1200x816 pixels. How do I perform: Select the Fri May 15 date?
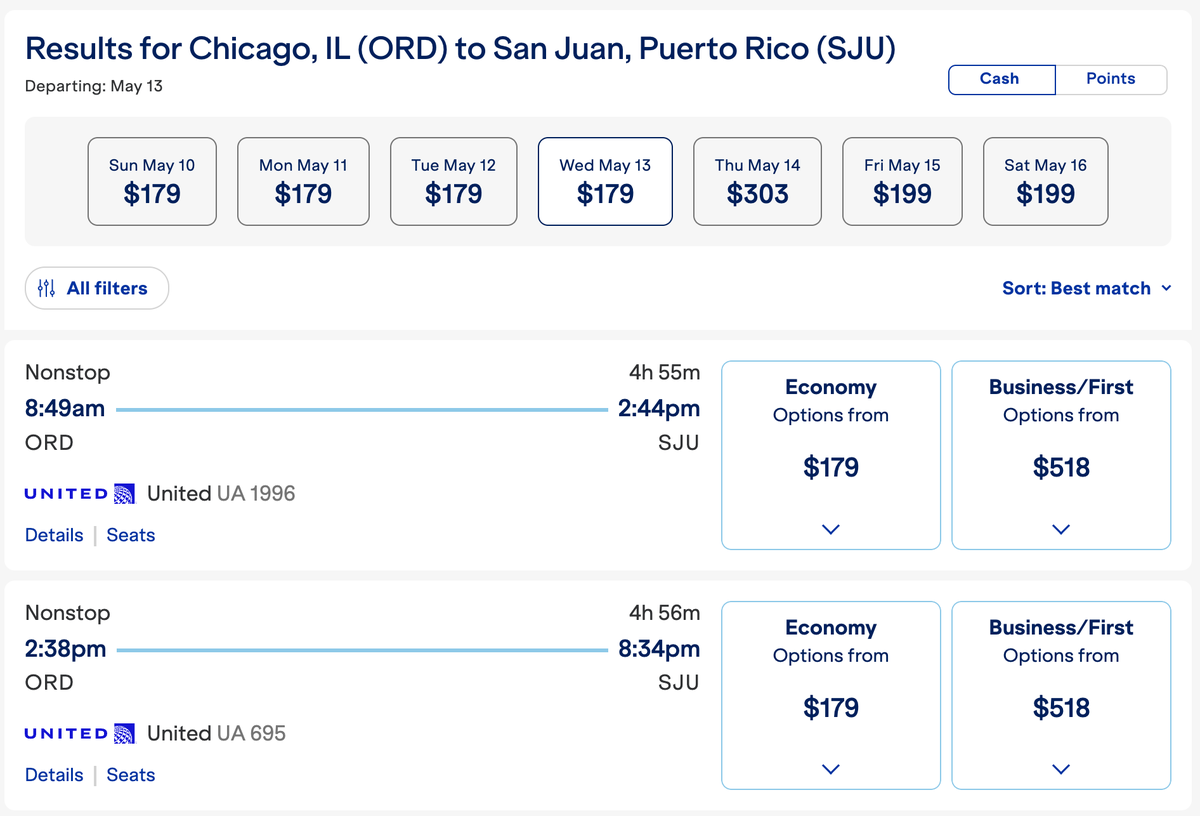click(902, 181)
